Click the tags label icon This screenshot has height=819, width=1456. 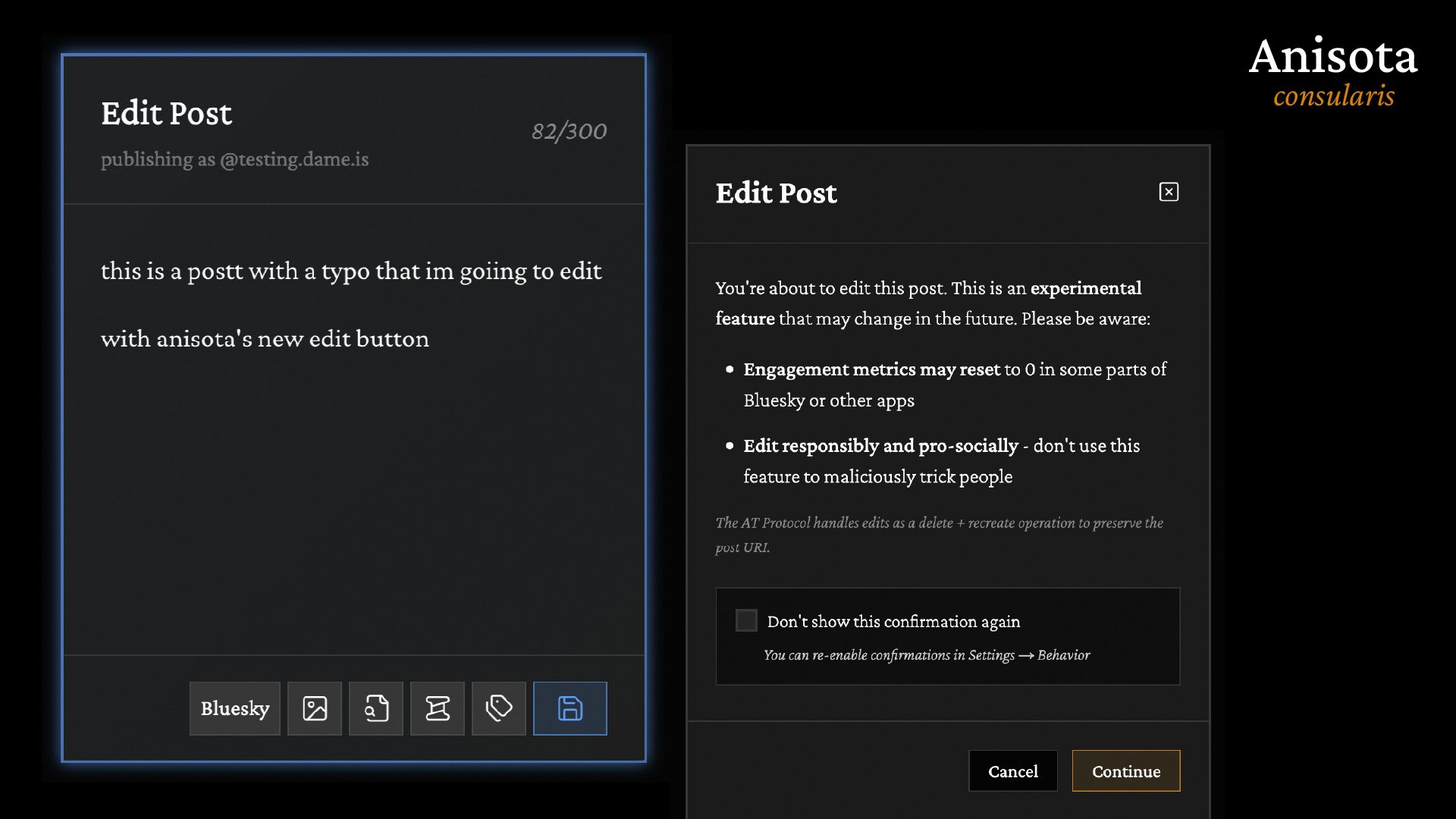(x=499, y=708)
